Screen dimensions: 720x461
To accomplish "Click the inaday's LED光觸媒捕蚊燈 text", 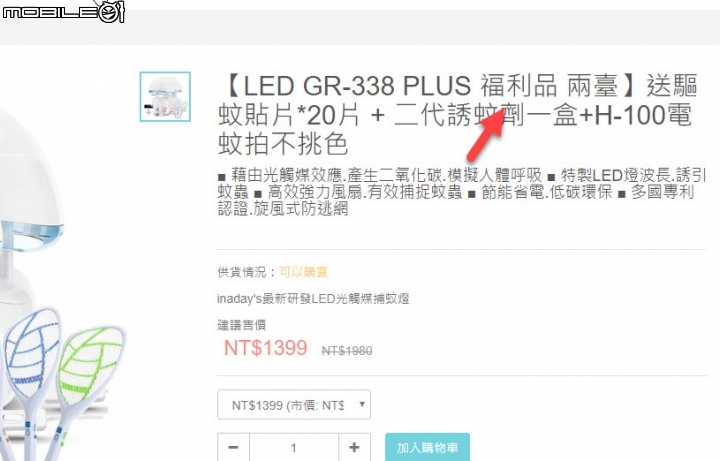I will pyautogui.click(x=313, y=299).
